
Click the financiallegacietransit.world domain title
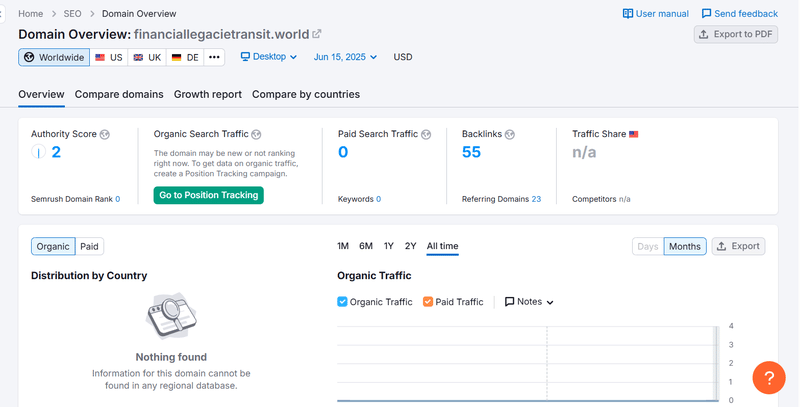(221, 34)
